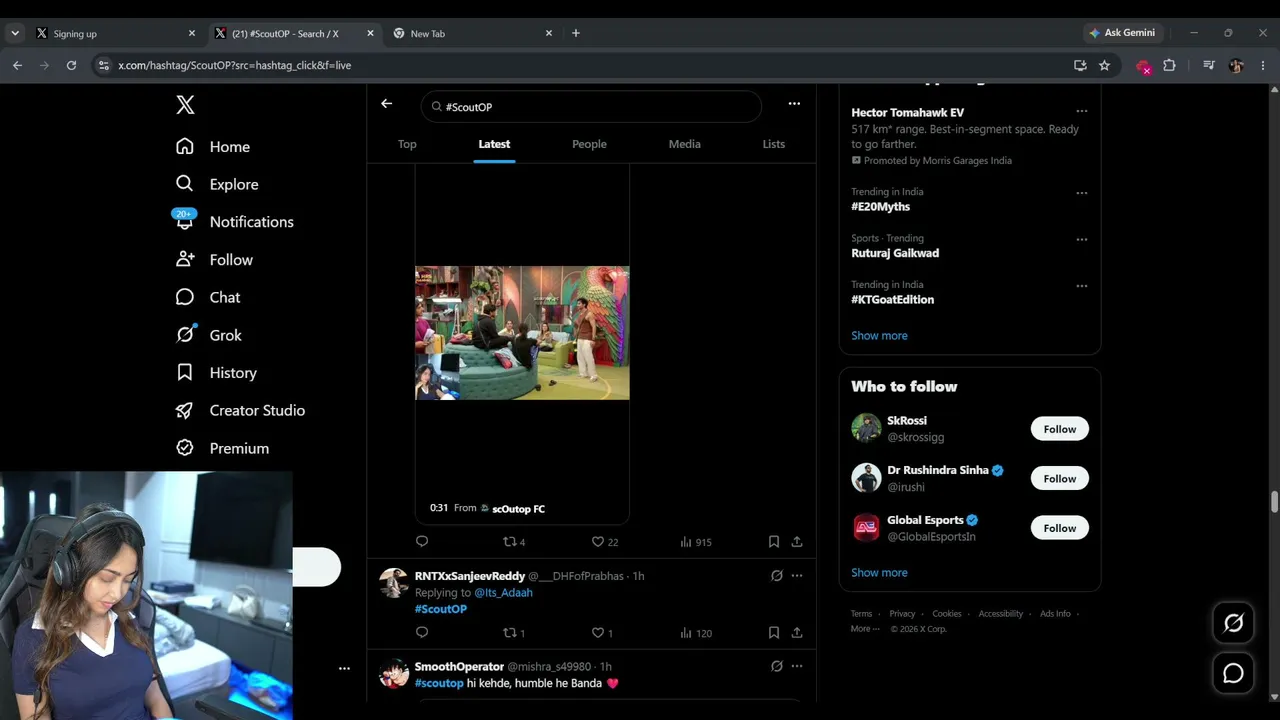1280x720 pixels.
Task: Switch to the Media tab
Action: coord(684,144)
